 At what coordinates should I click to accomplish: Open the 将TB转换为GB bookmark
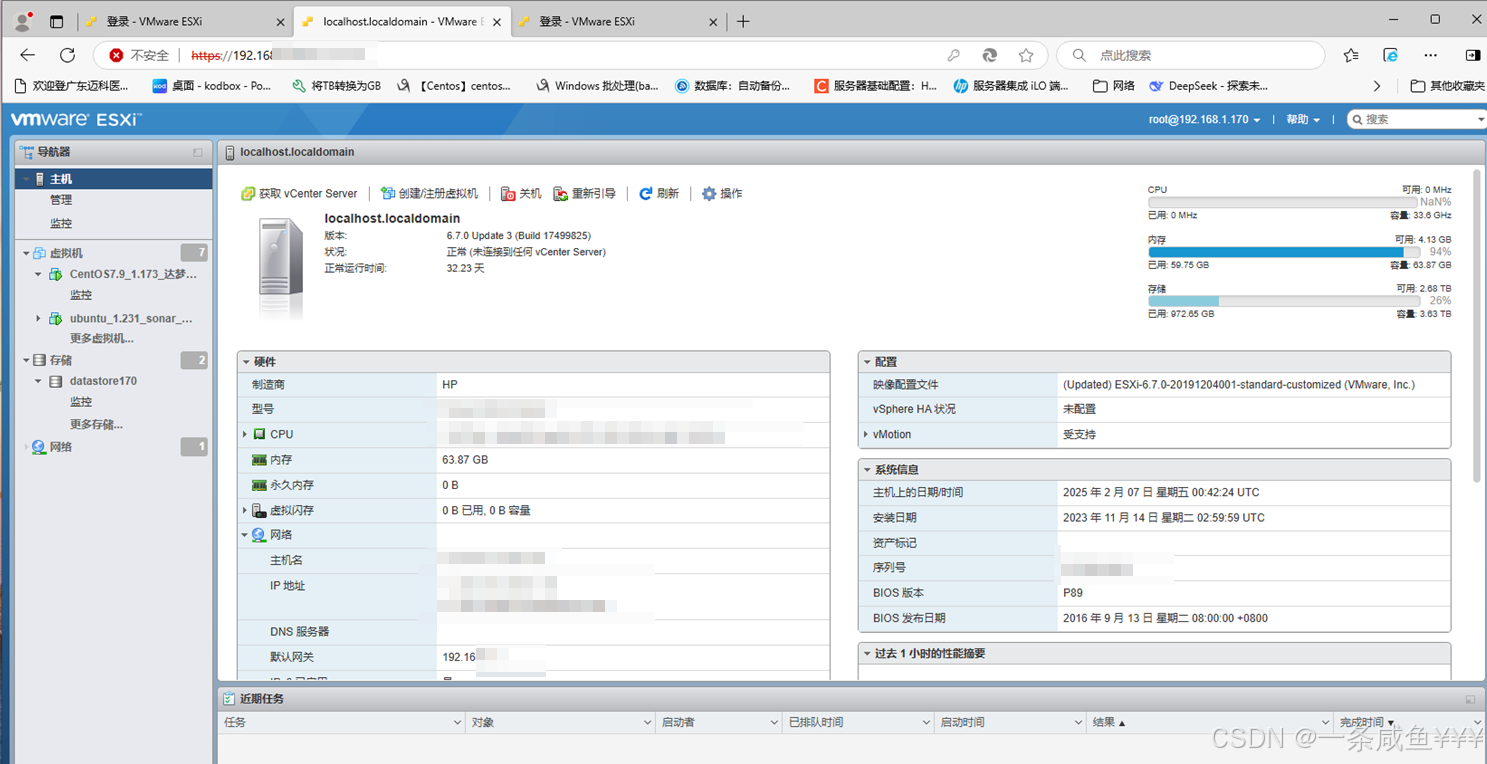[x=337, y=86]
